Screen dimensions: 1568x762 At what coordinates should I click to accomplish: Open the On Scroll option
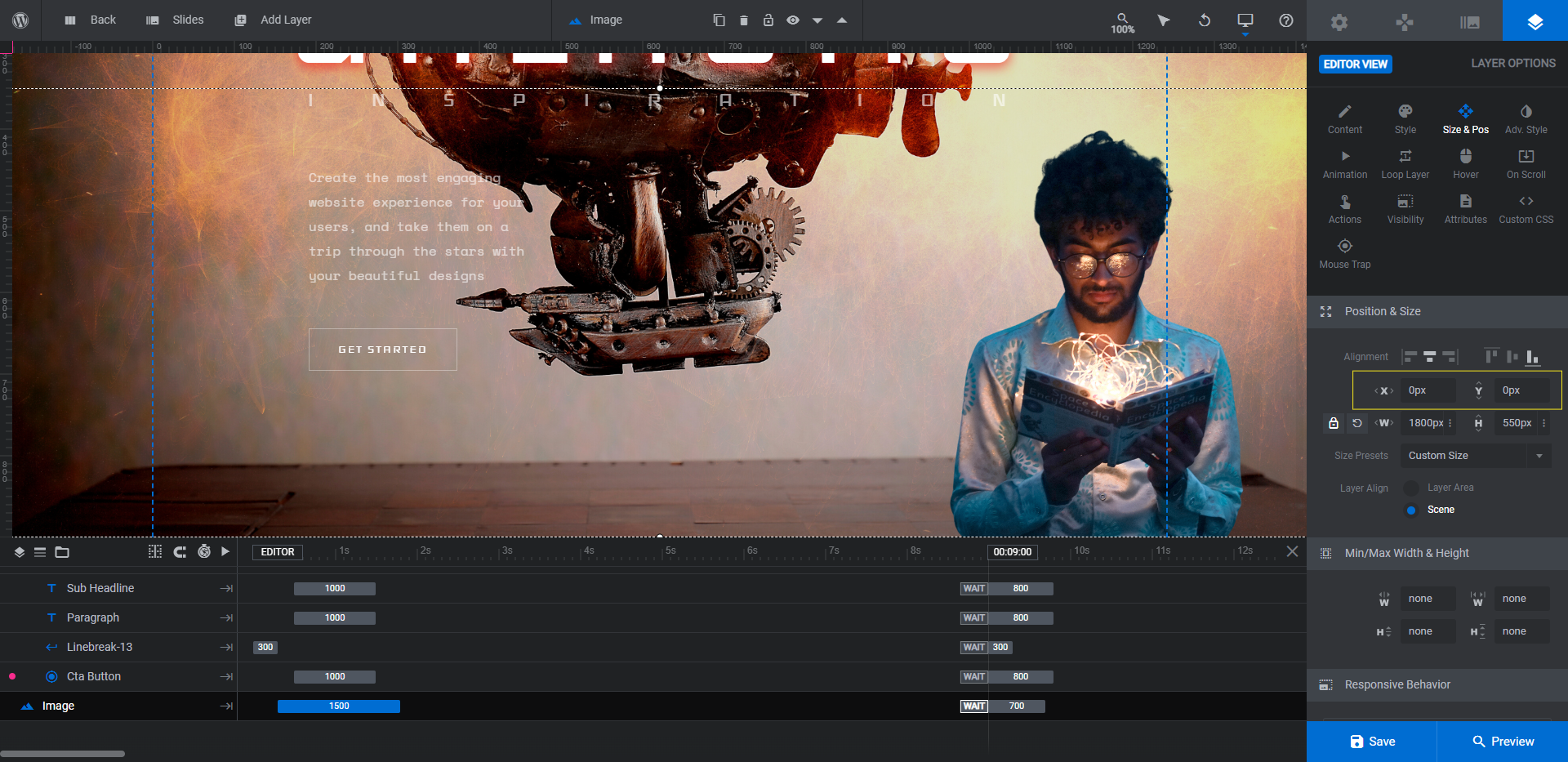pos(1526,164)
